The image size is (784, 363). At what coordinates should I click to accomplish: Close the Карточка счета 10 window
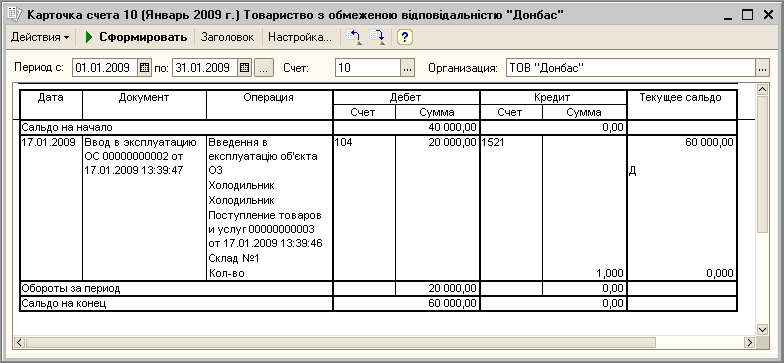(768, 15)
